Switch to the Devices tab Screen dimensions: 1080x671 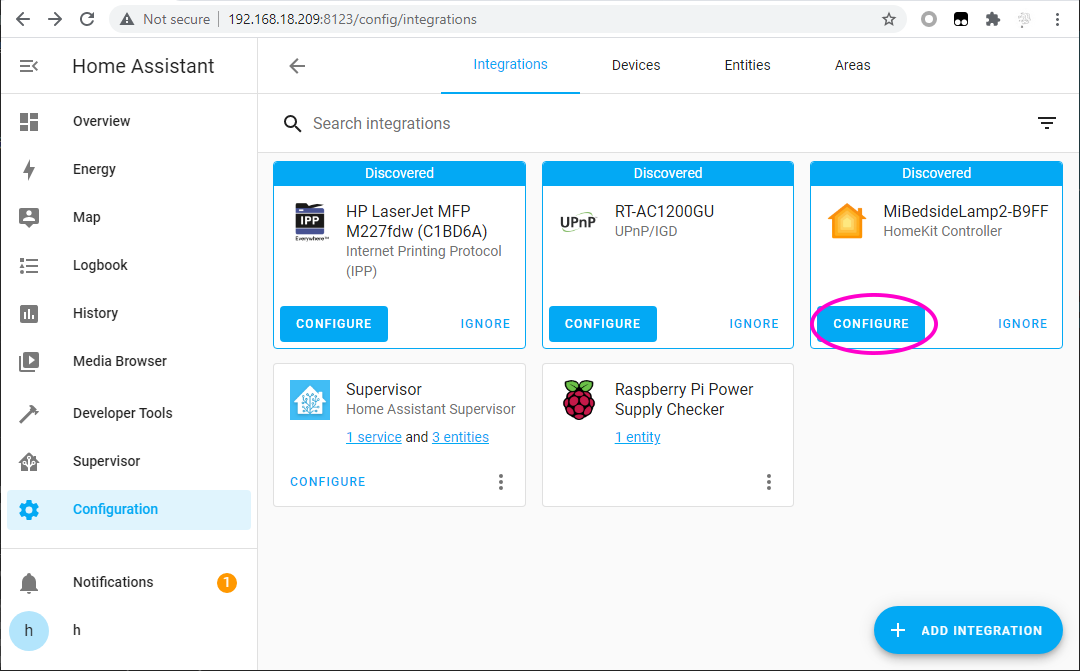636,65
